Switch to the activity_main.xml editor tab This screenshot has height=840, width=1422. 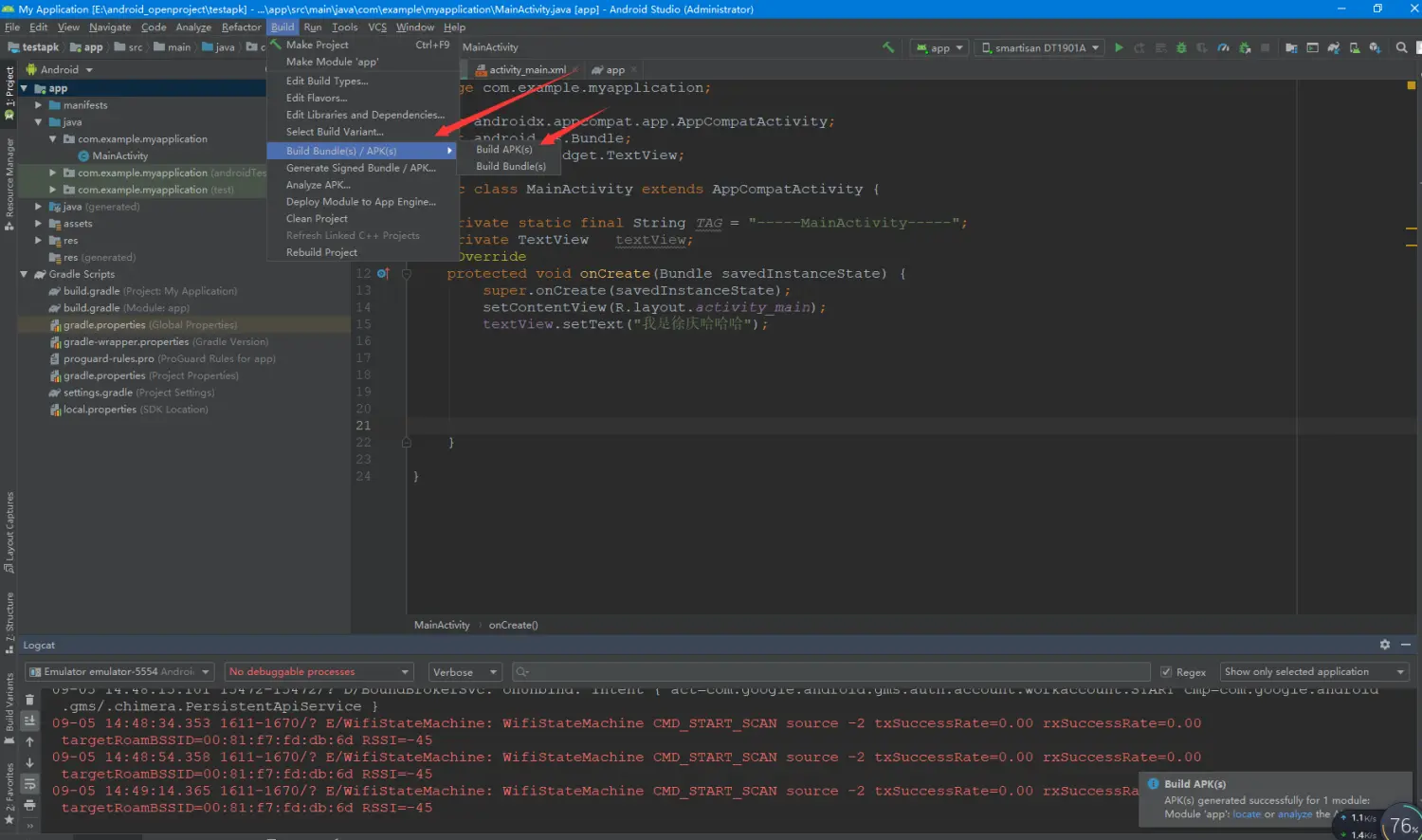tap(527, 70)
